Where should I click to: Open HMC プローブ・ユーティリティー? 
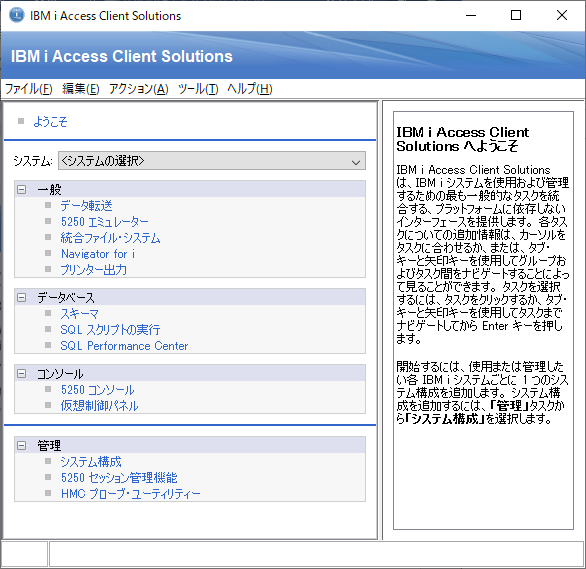click(x=130, y=494)
